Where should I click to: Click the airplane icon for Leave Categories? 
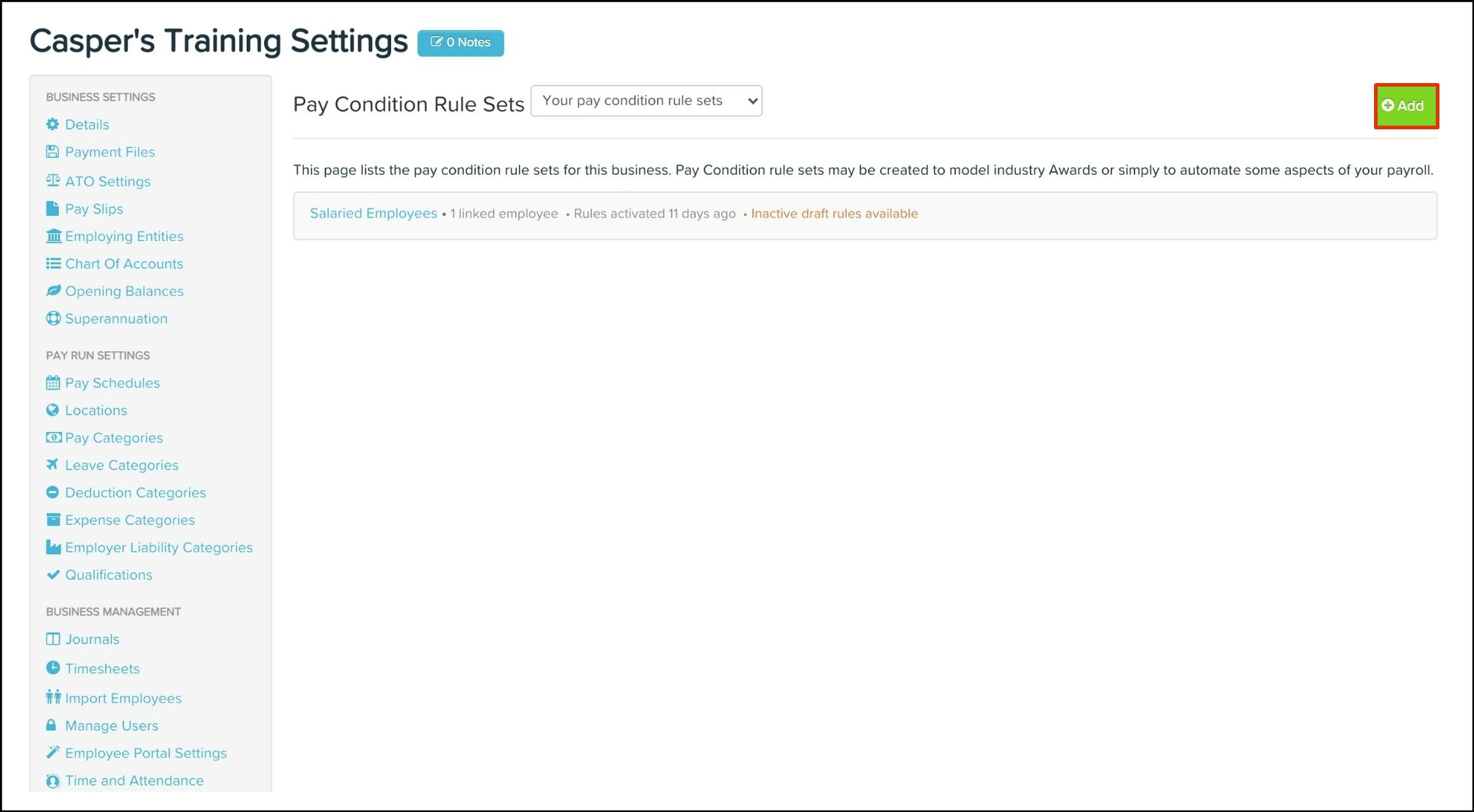coord(52,464)
